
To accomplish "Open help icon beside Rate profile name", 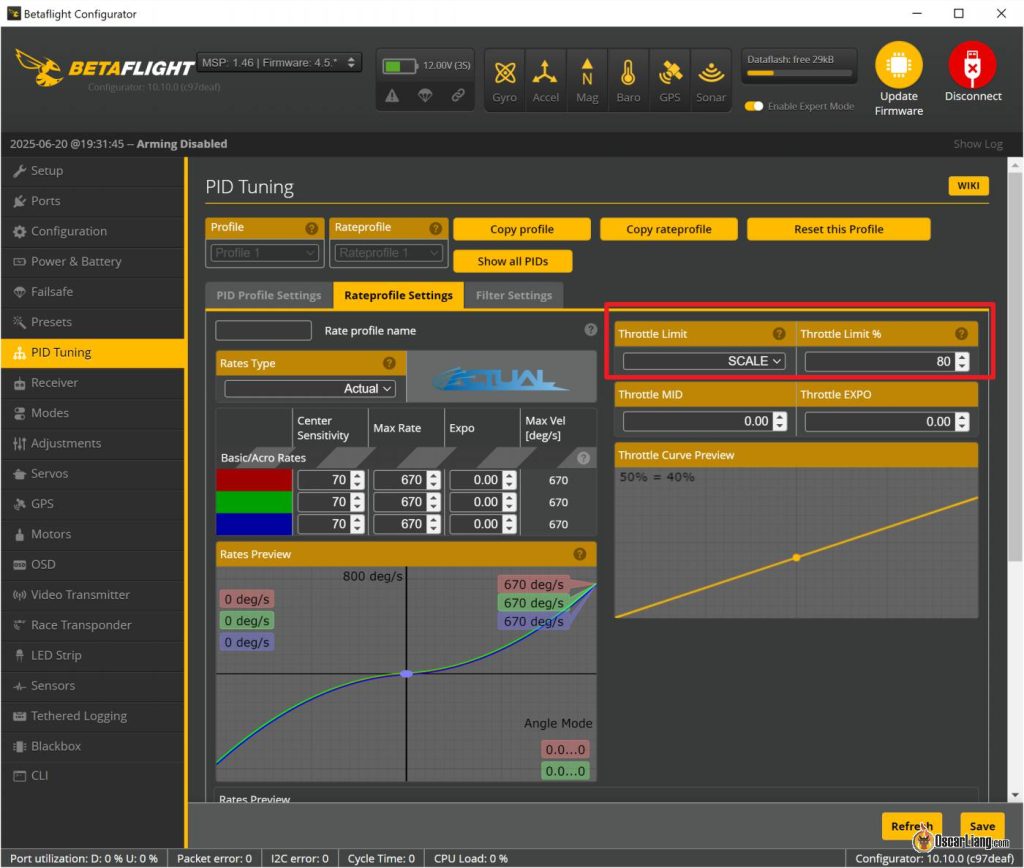I will click(x=590, y=330).
